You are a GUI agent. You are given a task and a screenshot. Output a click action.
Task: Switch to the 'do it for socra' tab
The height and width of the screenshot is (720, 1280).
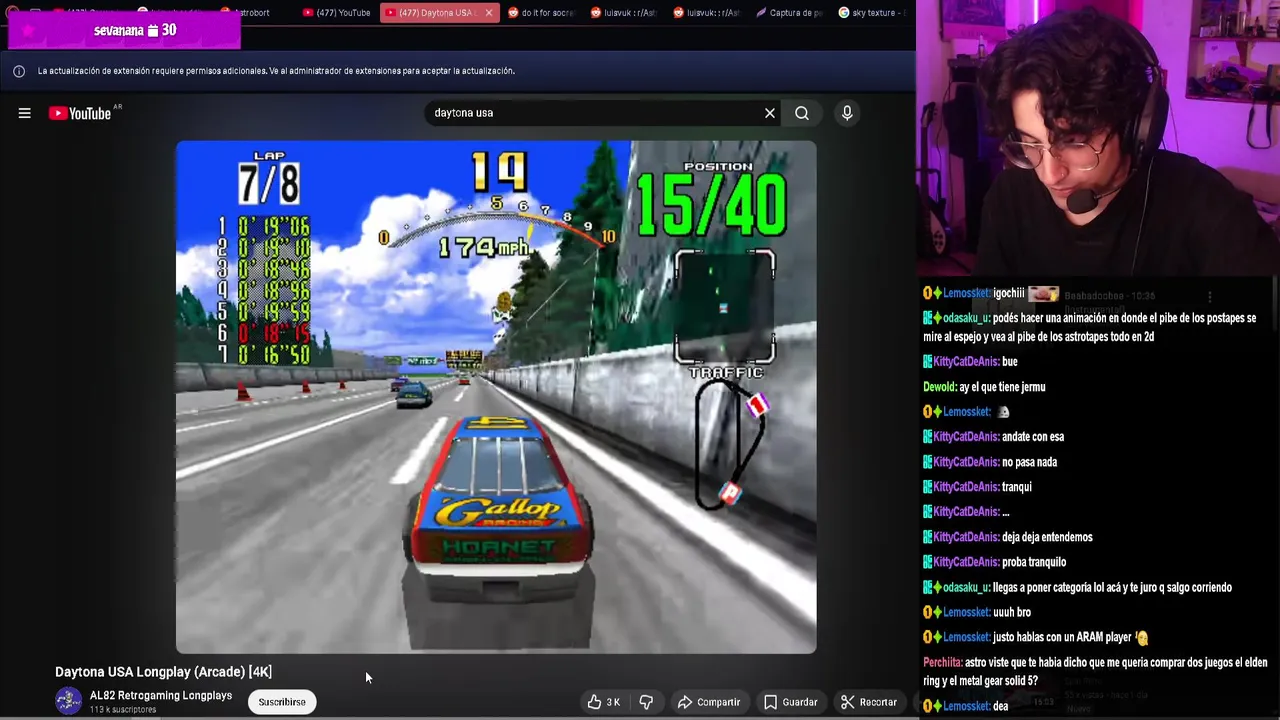coord(540,13)
